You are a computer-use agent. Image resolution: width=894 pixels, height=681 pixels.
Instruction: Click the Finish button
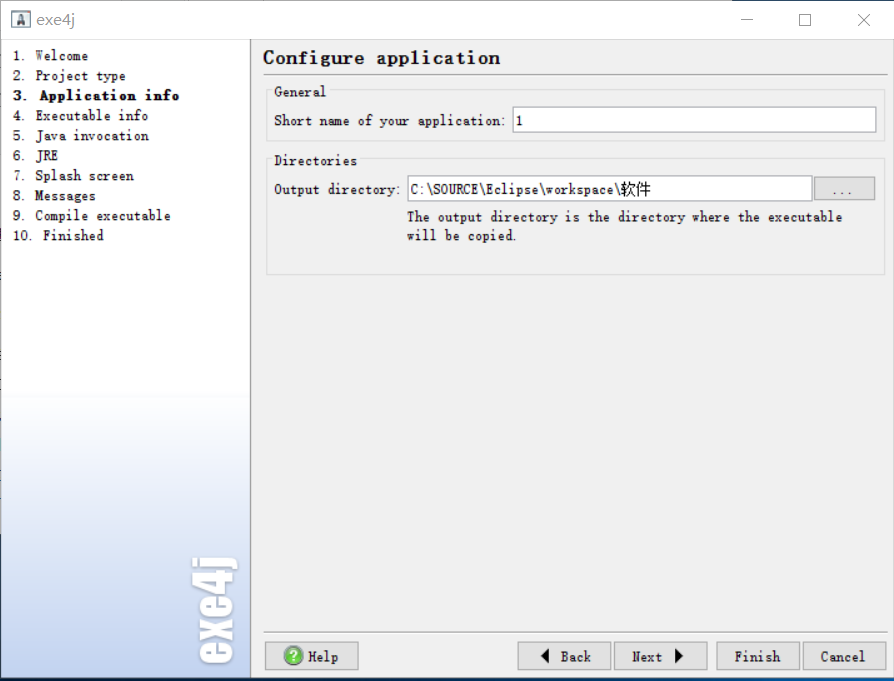(758, 656)
